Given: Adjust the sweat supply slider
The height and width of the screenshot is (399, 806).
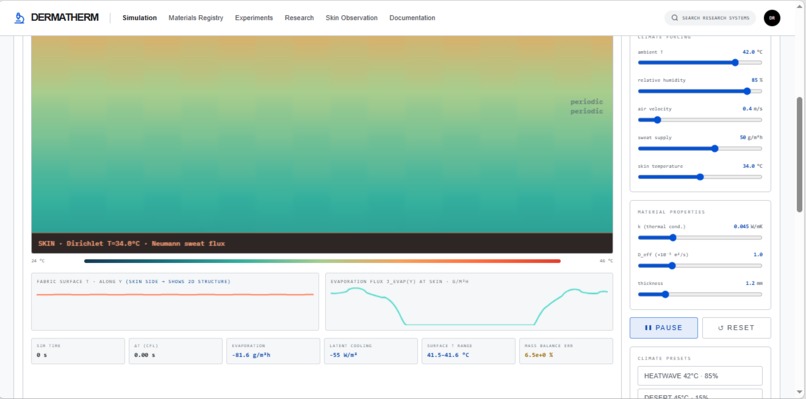Looking at the screenshot, I should (700, 149).
